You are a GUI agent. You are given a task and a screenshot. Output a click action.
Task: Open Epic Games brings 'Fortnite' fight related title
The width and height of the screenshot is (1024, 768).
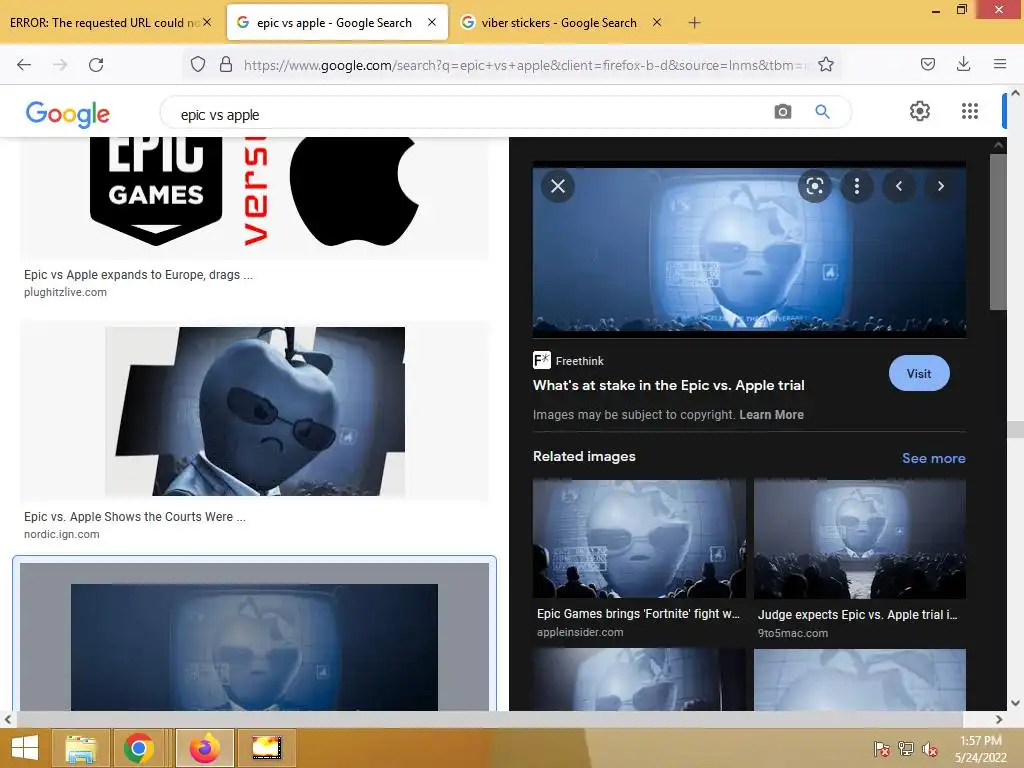(x=638, y=614)
